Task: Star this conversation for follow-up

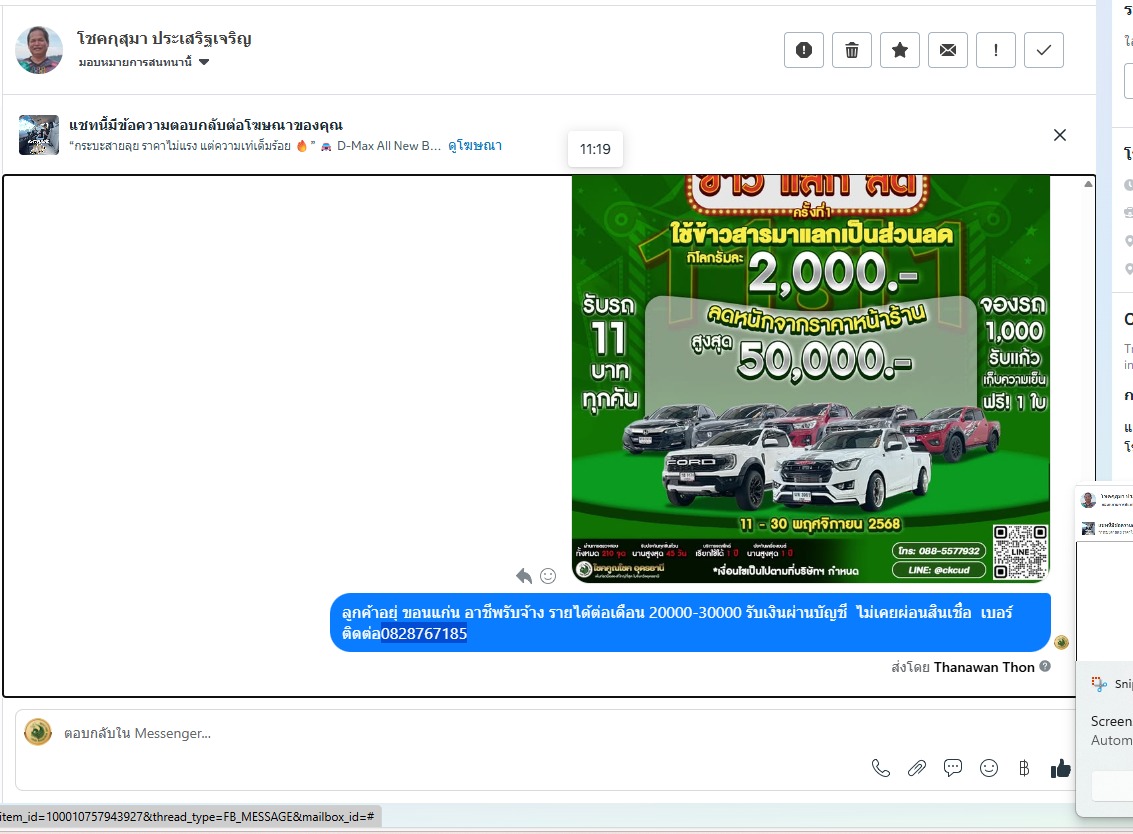Action: (x=900, y=50)
